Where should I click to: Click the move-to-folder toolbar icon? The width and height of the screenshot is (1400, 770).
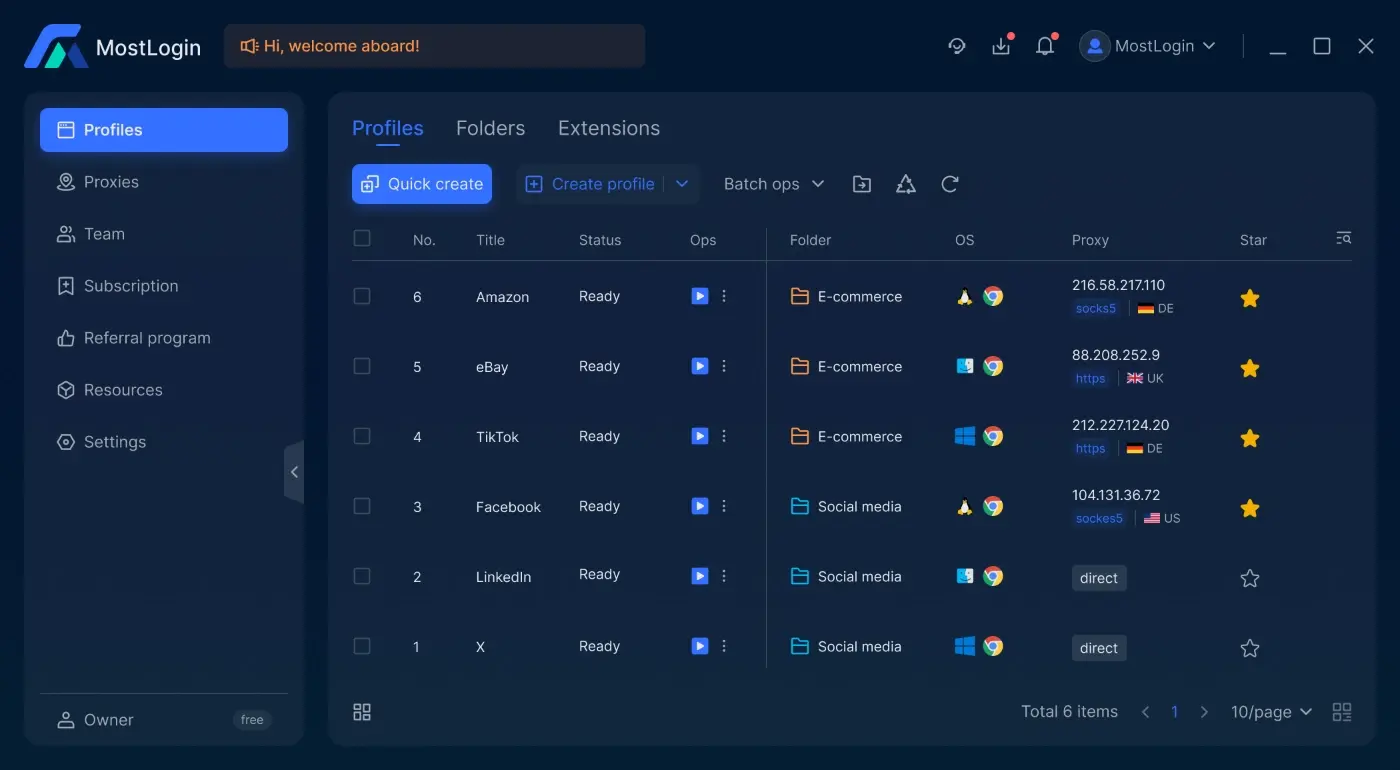point(862,184)
